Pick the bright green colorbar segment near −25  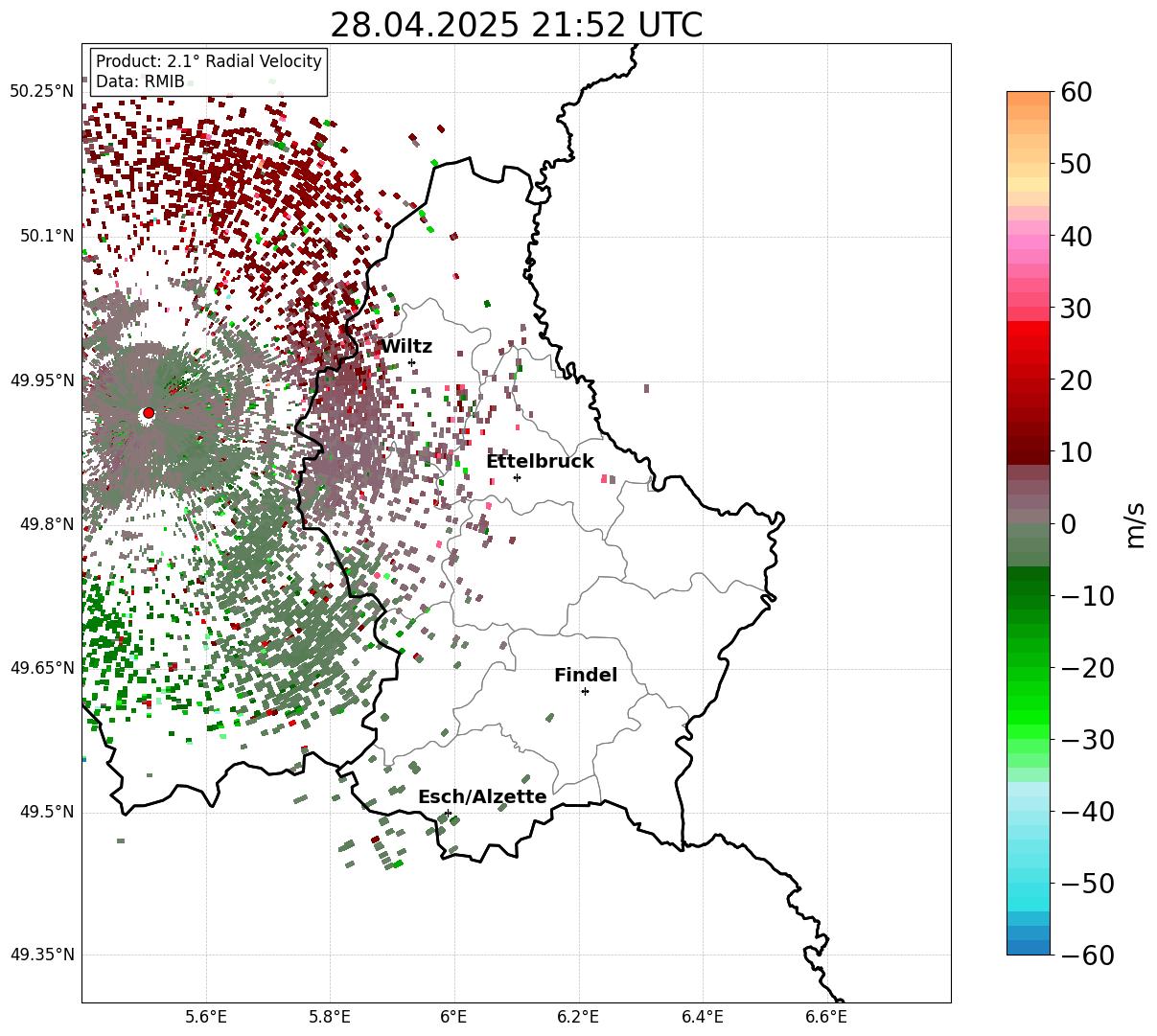[x=1029, y=702]
